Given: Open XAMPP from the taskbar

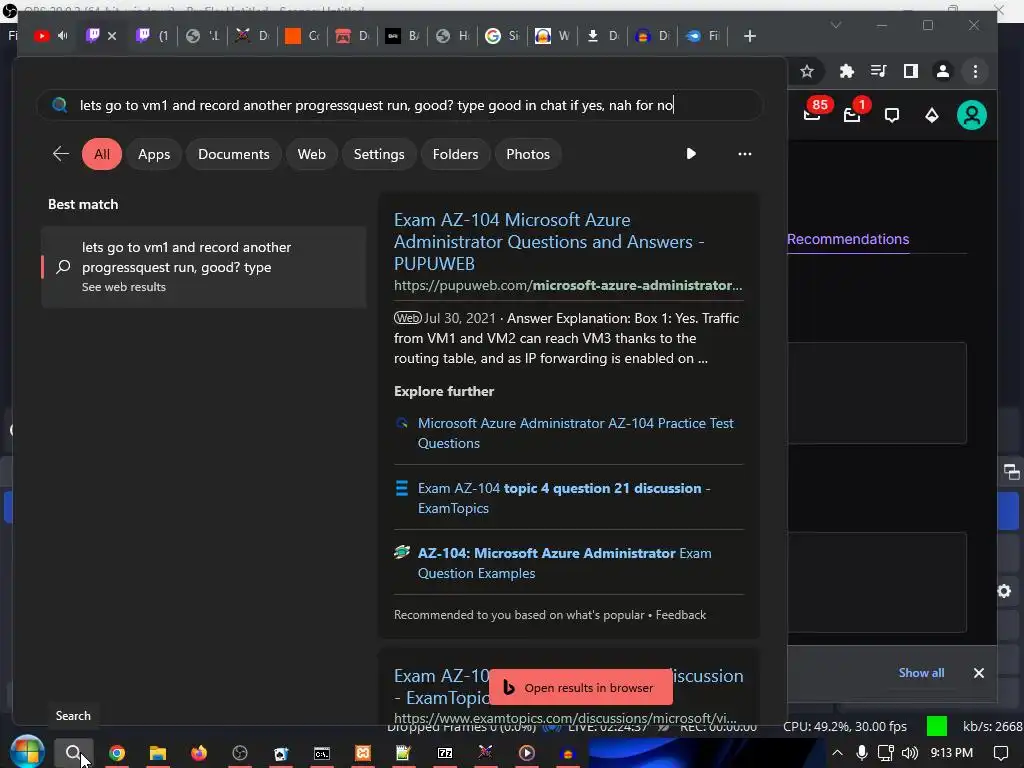Looking at the screenshot, I should tap(362, 753).
